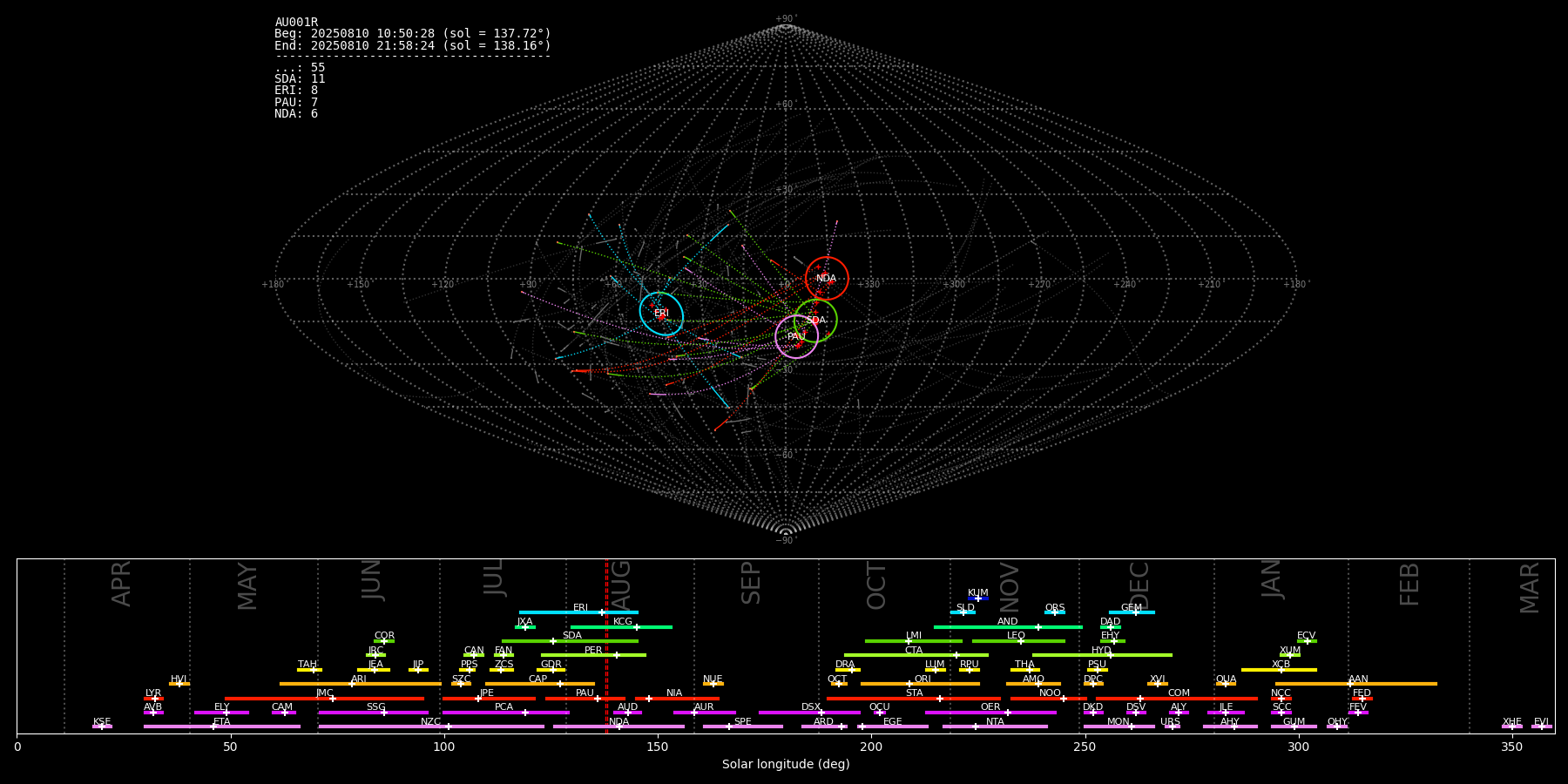The width and height of the screenshot is (1568, 784).
Task: Click the magenta OER timeline bar
Action: tap(990, 713)
